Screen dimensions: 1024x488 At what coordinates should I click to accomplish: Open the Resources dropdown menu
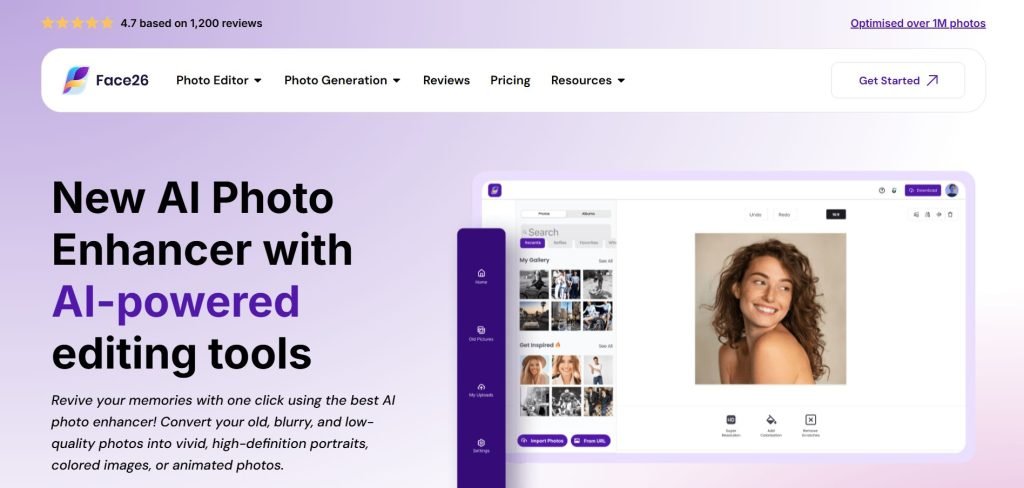pos(588,80)
